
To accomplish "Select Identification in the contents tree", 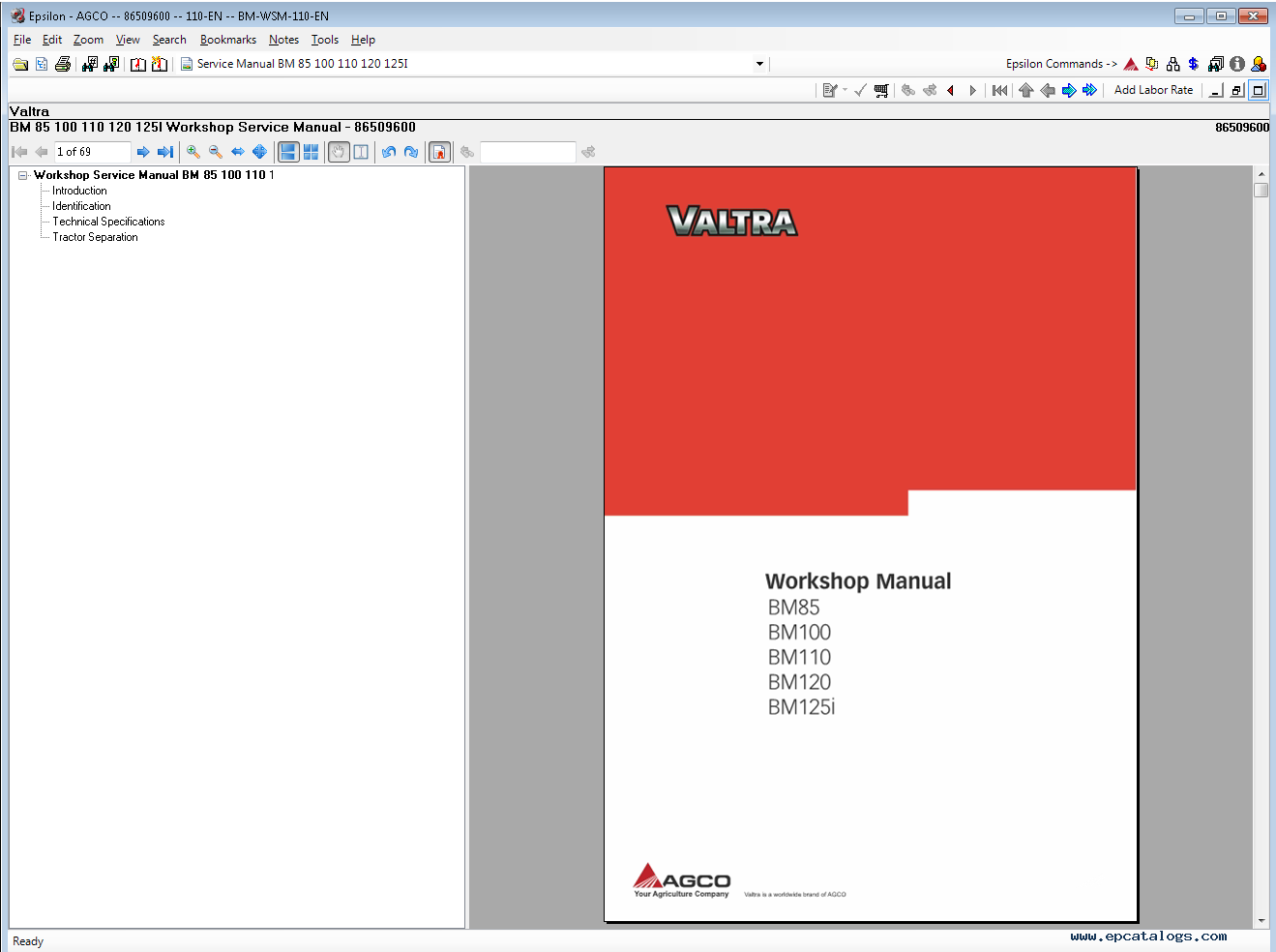I will (81, 206).
